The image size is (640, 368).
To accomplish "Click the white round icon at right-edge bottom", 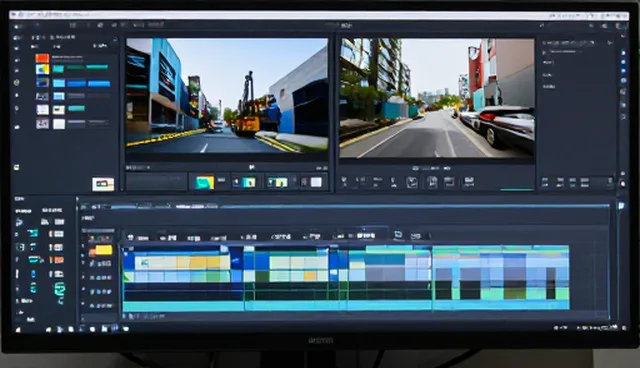I will (x=623, y=184).
